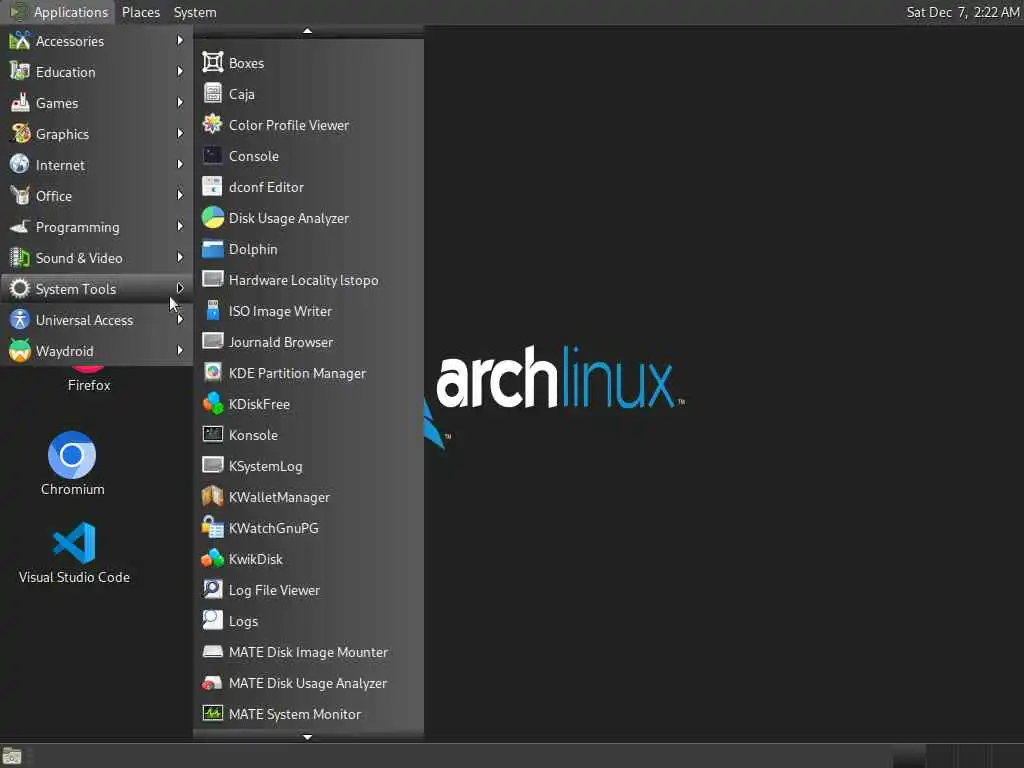
Task: Open dconf Editor icon
Action: pyautogui.click(x=213, y=186)
